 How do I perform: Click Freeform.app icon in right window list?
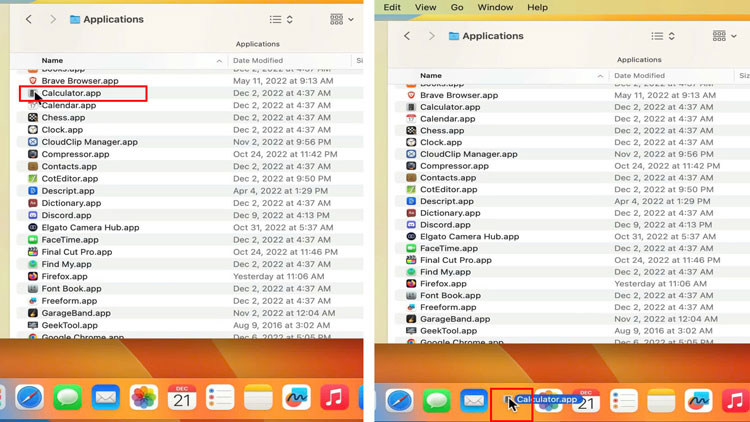click(411, 307)
